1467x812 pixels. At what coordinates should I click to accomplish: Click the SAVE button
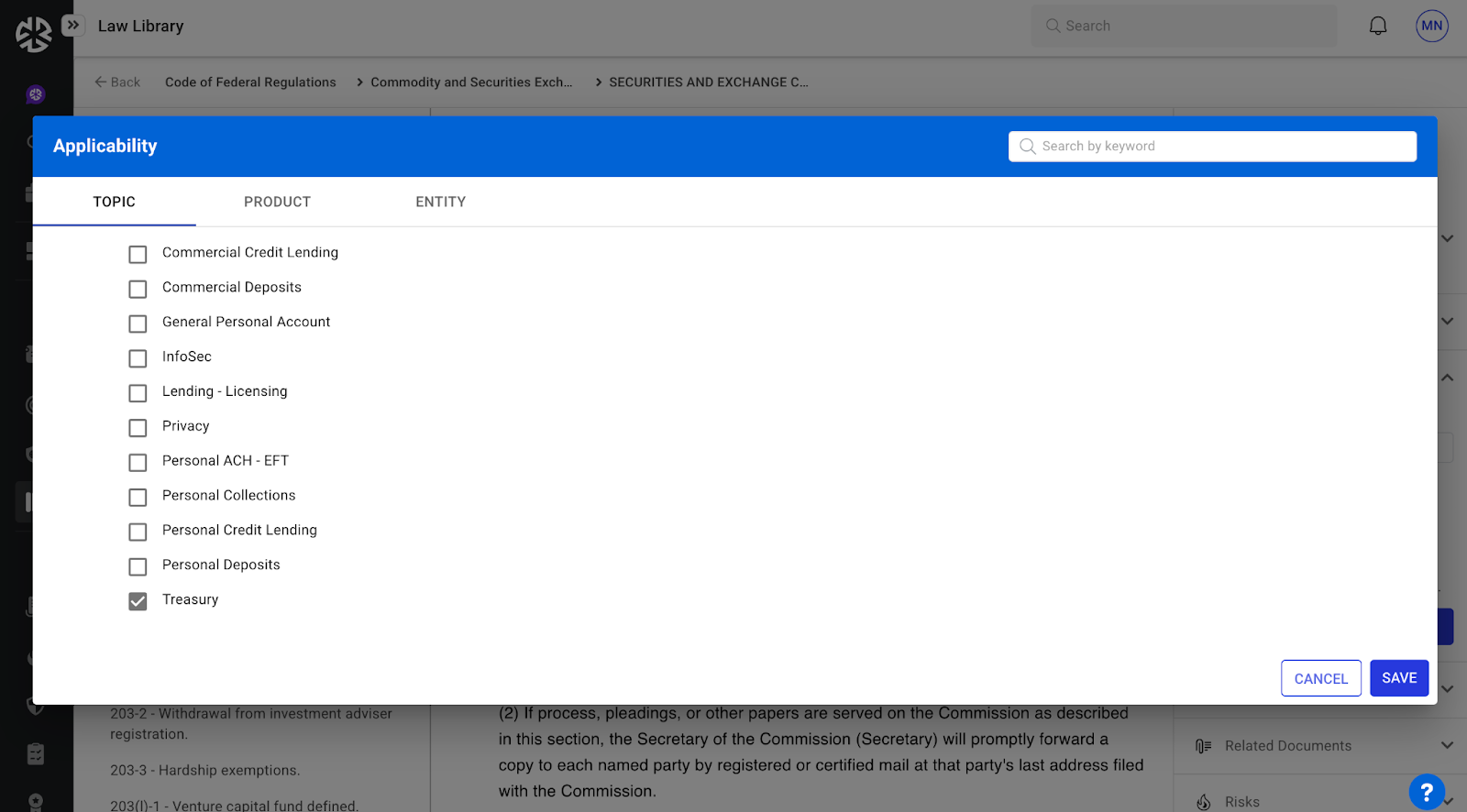[1398, 678]
